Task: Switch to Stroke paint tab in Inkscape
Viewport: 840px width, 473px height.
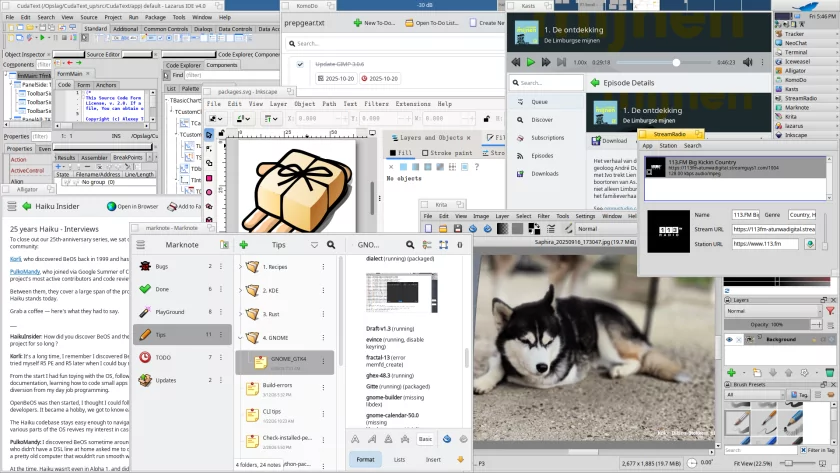Action: point(447,153)
